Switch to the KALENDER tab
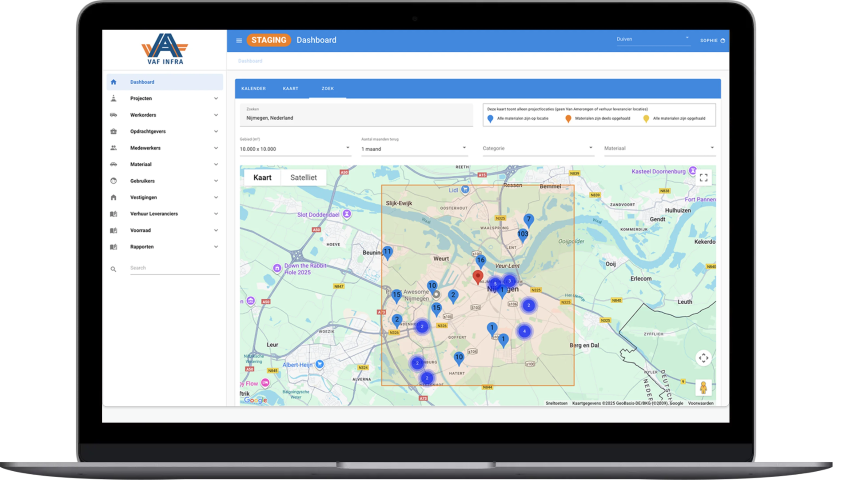Image resolution: width=853 pixels, height=480 pixels. [x=253, y=89]
